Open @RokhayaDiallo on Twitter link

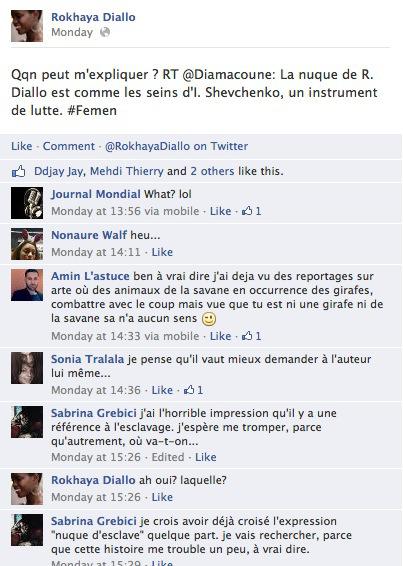176,146
